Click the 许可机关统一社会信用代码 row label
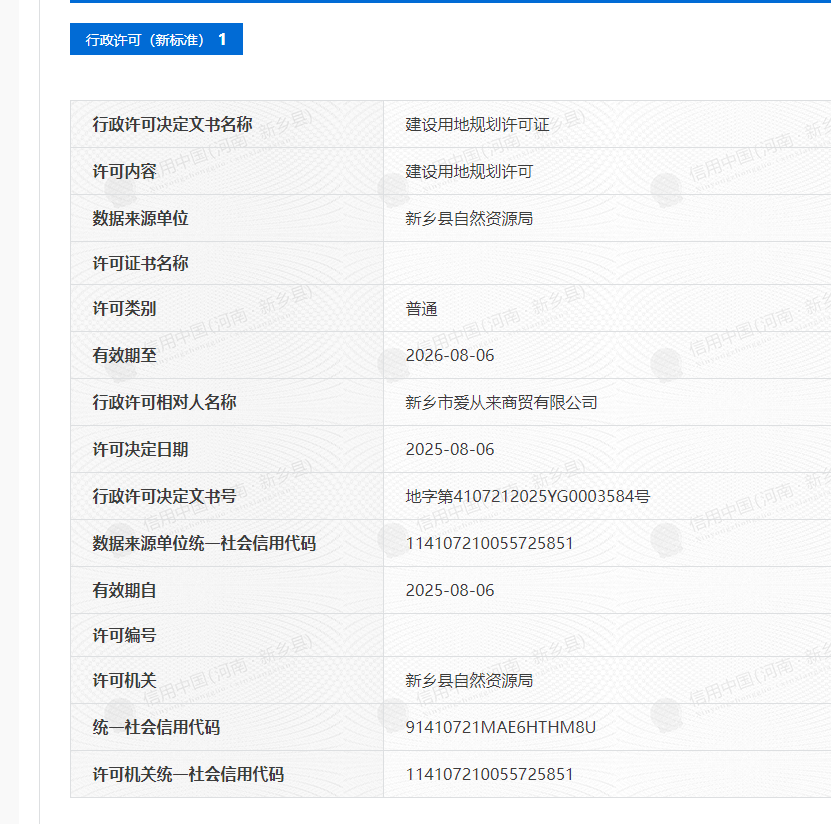Viewport: 831px width, 824px height. click(188, 775)
